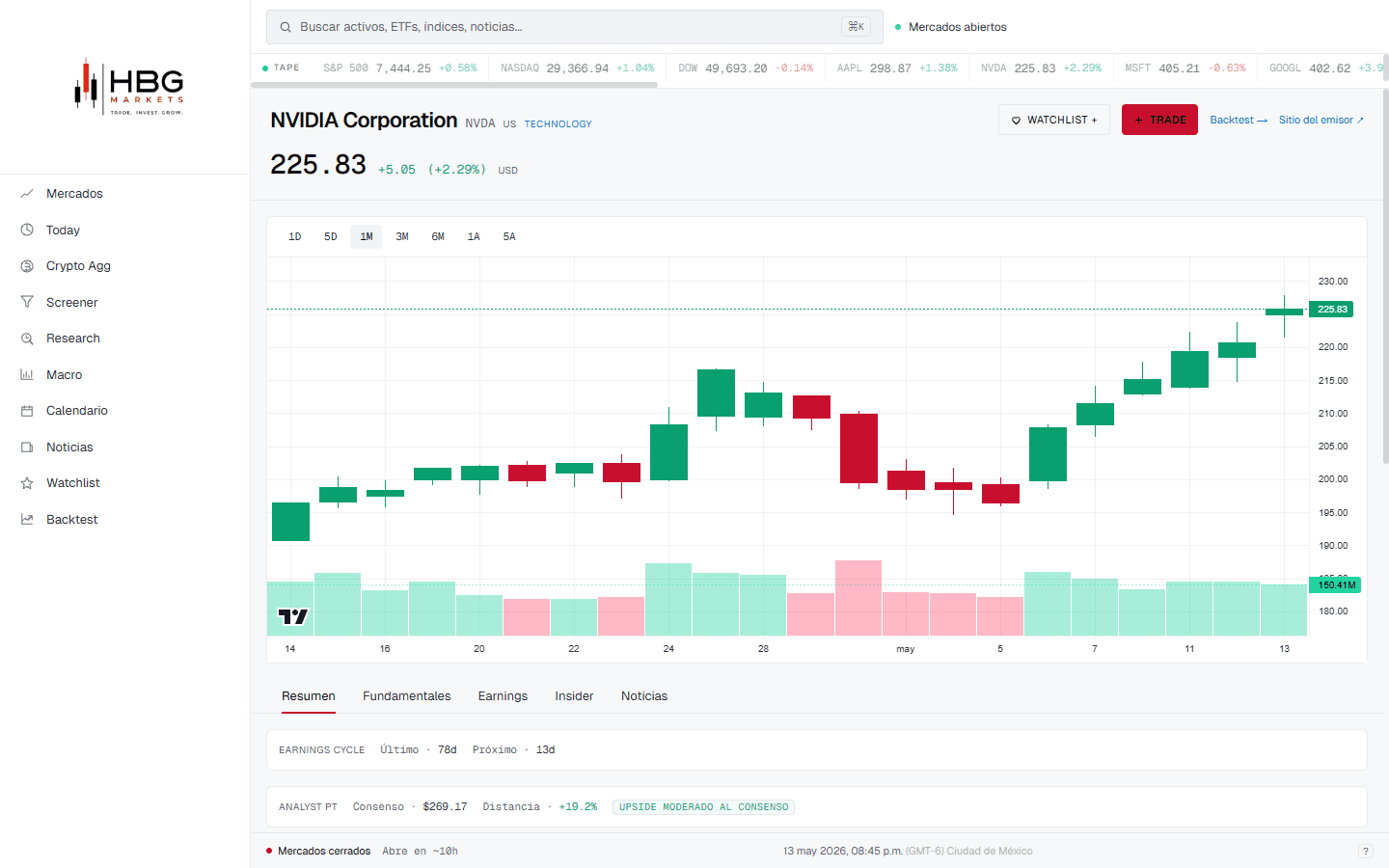Select the 6M chart range
Viewport: 1389px width, 868px height.
pos(438,237)
